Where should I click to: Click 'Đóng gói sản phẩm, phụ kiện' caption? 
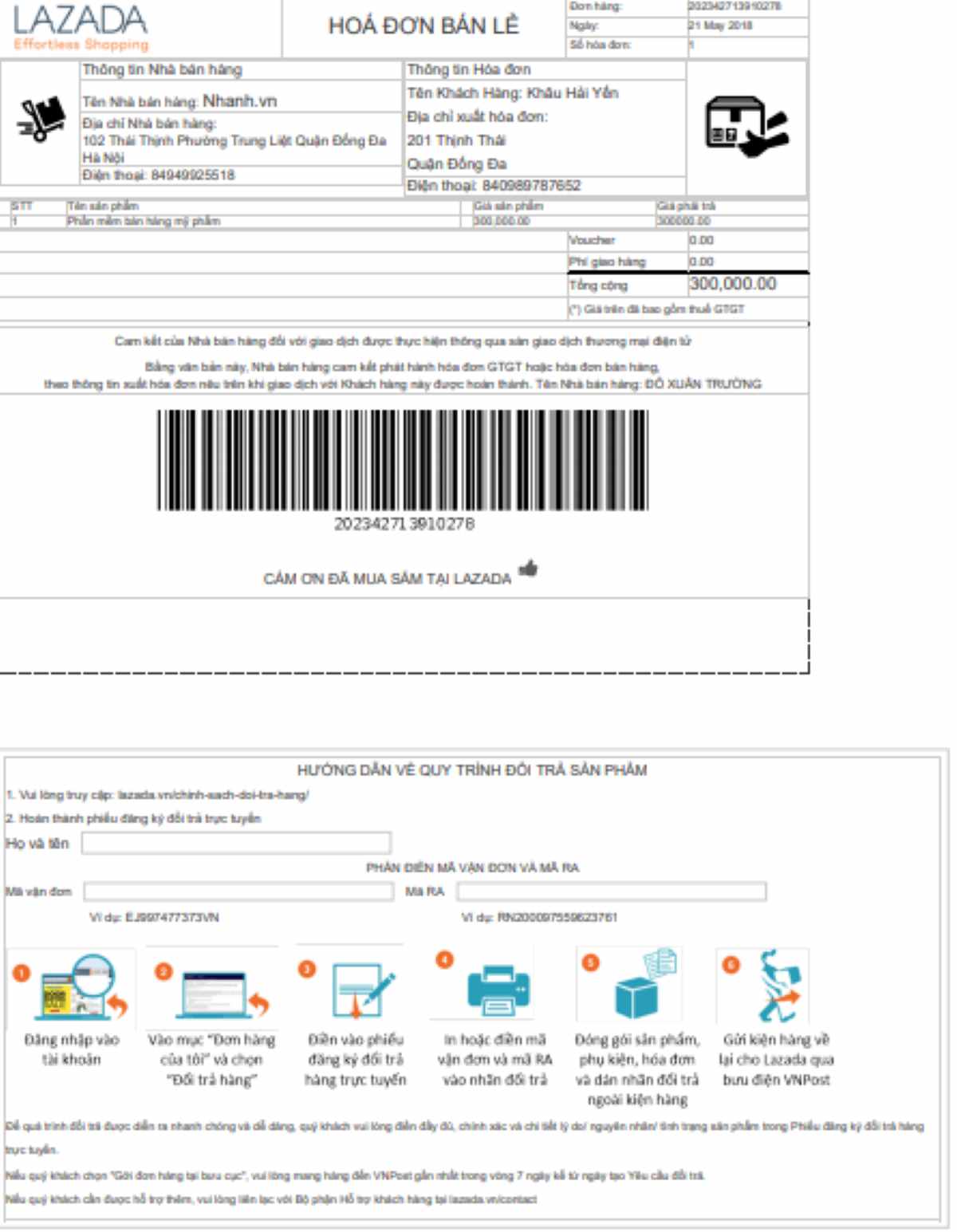coord(637,1069)
